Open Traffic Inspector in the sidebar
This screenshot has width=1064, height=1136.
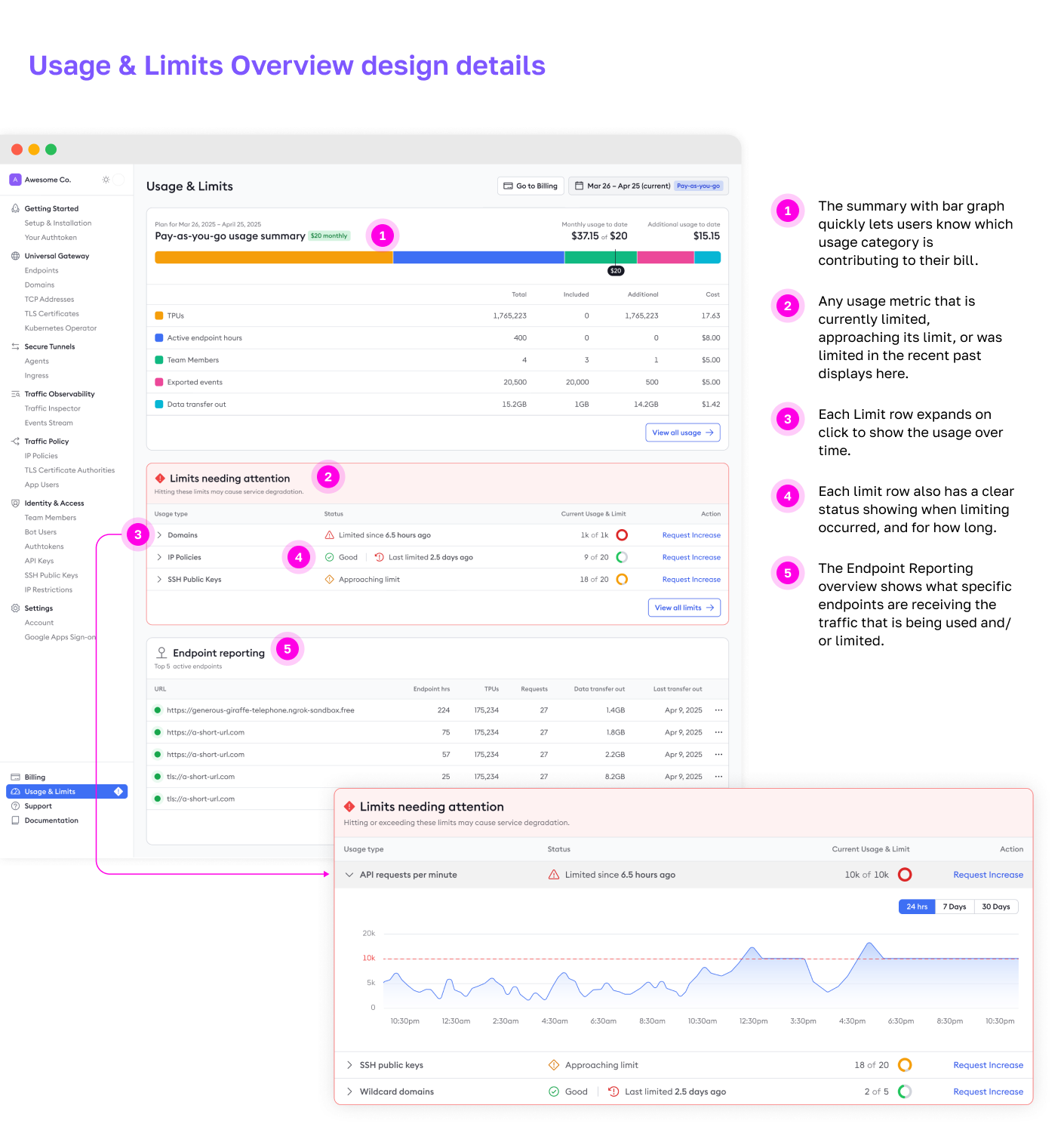point(52,408)
